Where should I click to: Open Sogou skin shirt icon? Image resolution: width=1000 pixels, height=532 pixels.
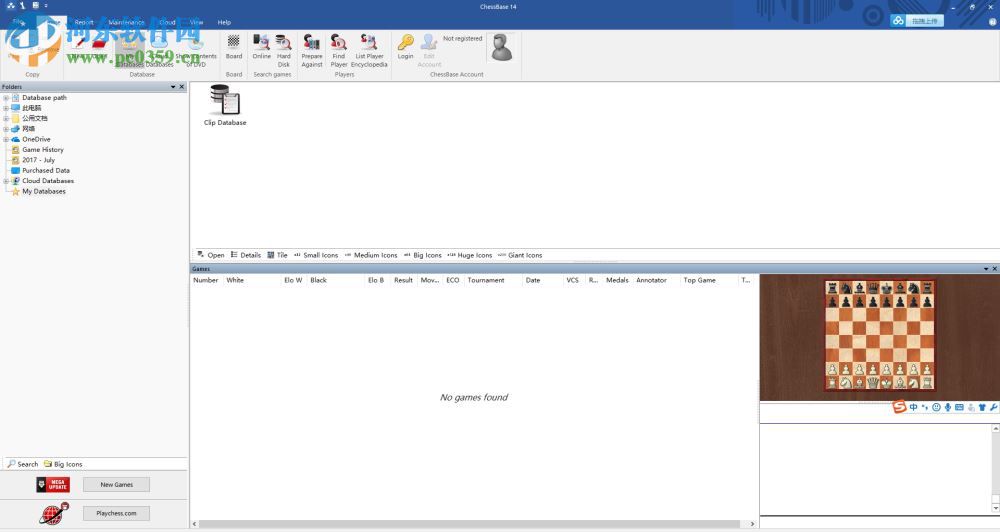coord(982,407)
